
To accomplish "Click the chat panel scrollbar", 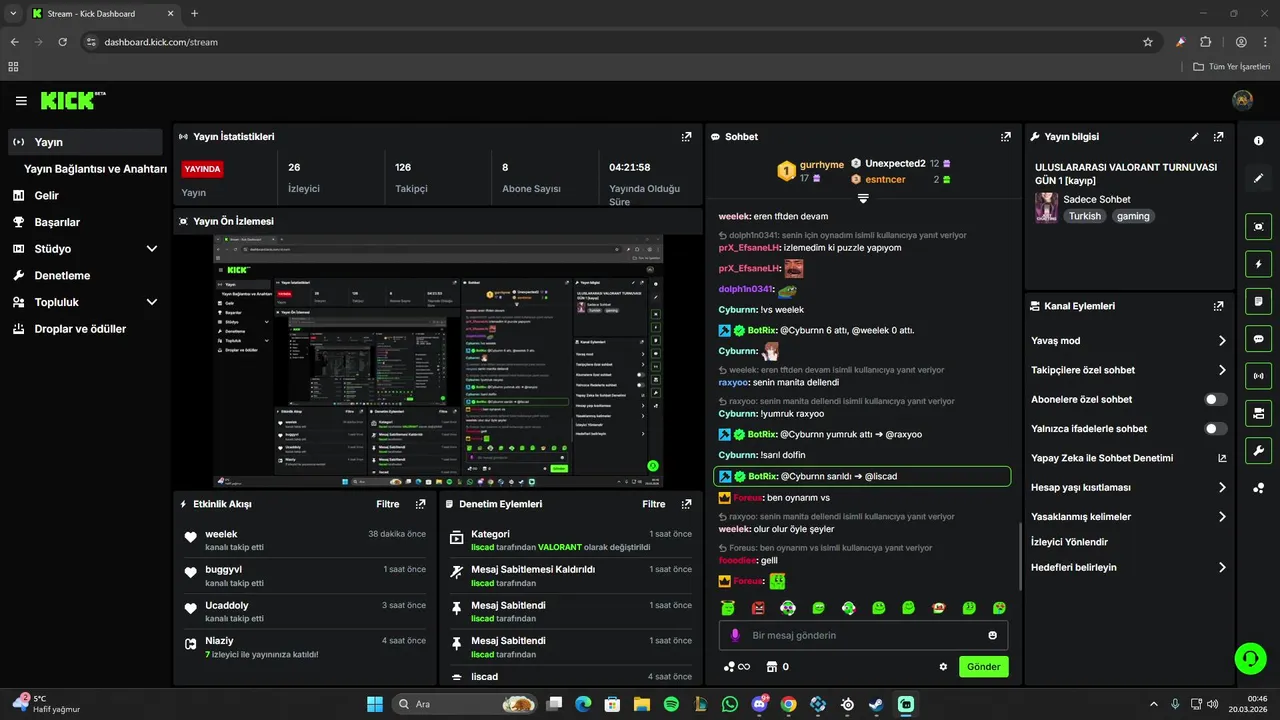I will (x=1020, y=556).
